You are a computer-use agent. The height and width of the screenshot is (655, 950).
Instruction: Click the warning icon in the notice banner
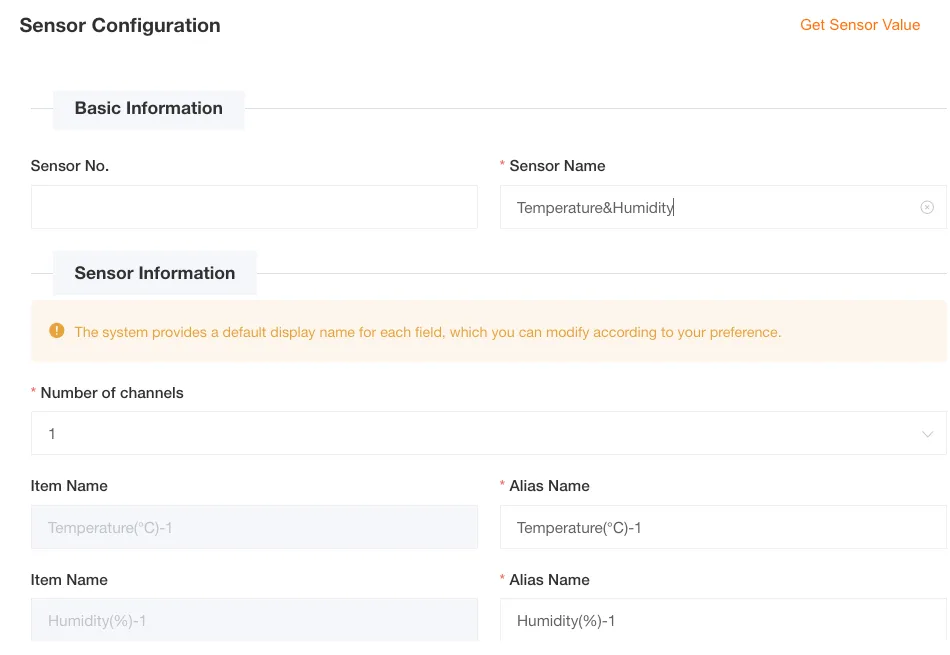pyautogui.click(x=57, y=329)
